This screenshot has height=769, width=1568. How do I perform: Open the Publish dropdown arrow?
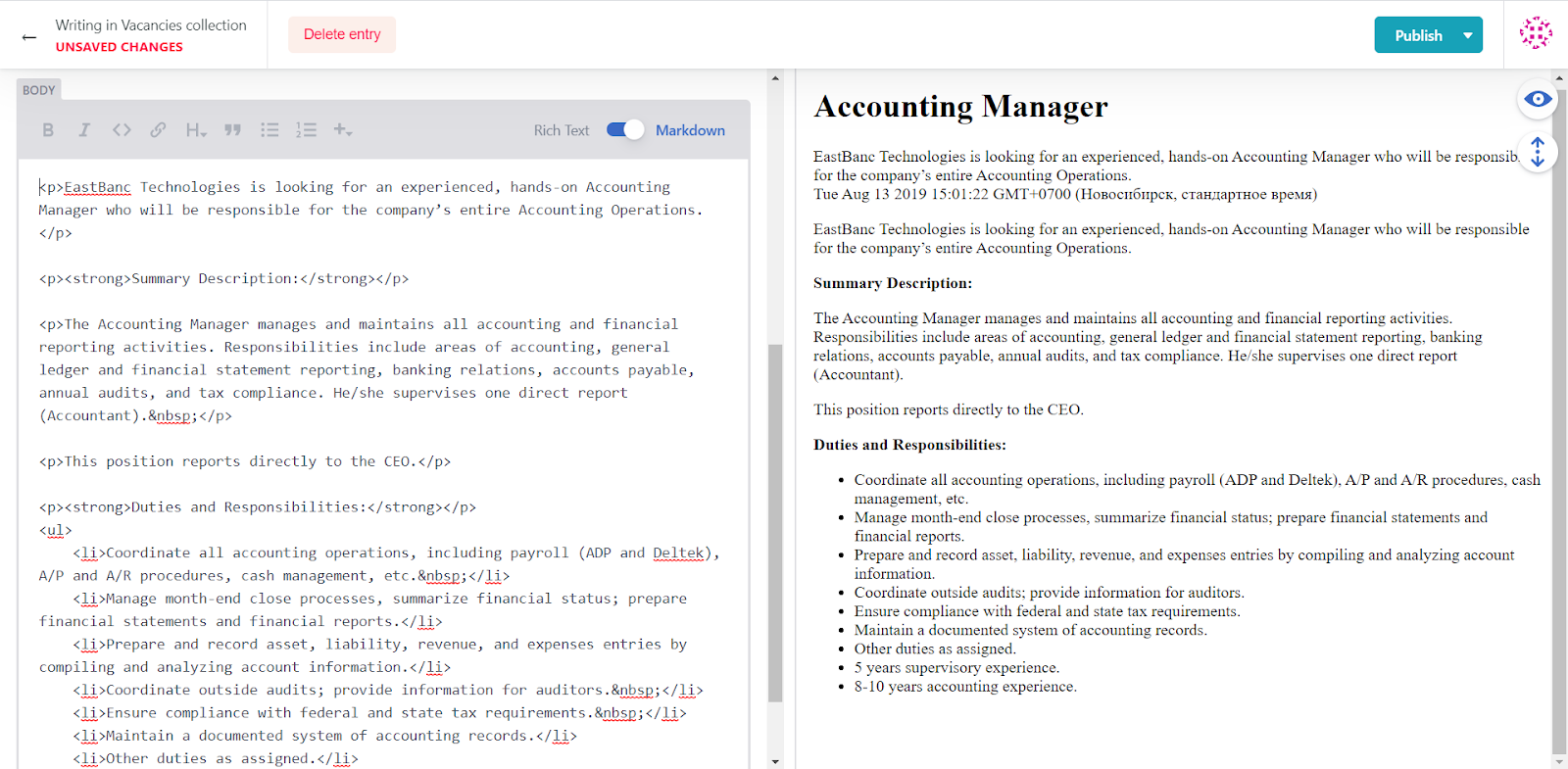coord(1468,35)
